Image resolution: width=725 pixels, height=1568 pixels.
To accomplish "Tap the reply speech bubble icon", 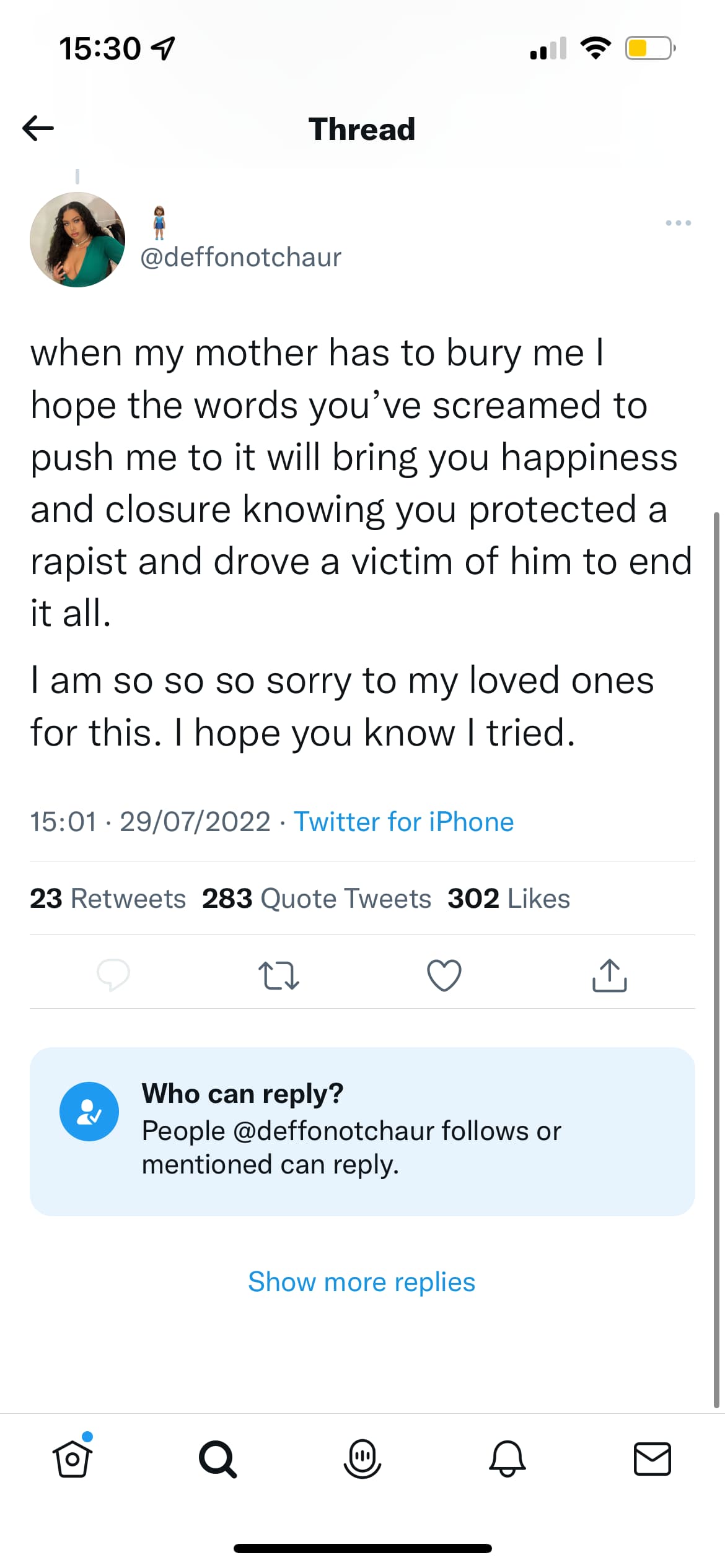I will (113, 975).
